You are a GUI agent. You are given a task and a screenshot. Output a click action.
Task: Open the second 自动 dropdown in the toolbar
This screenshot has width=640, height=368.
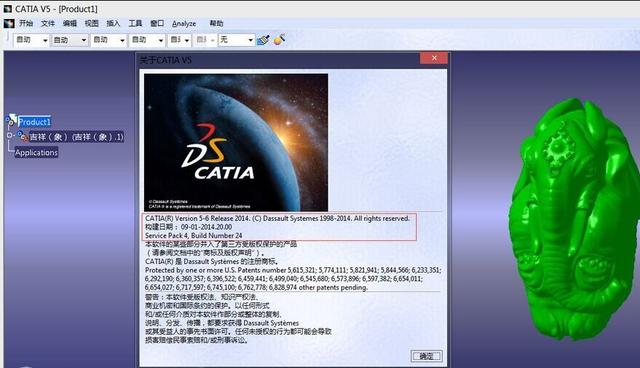tap(69, 40)
